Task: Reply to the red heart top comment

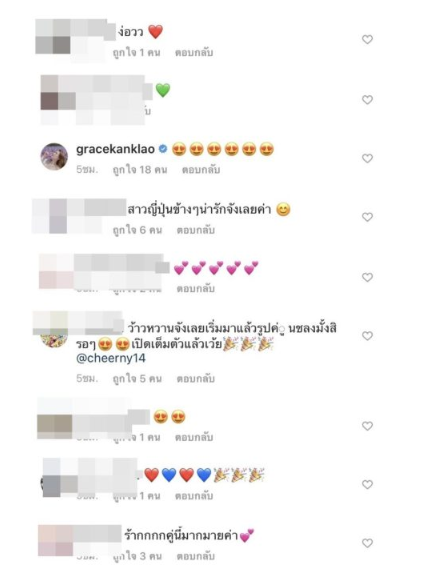Action: point(194,52)
